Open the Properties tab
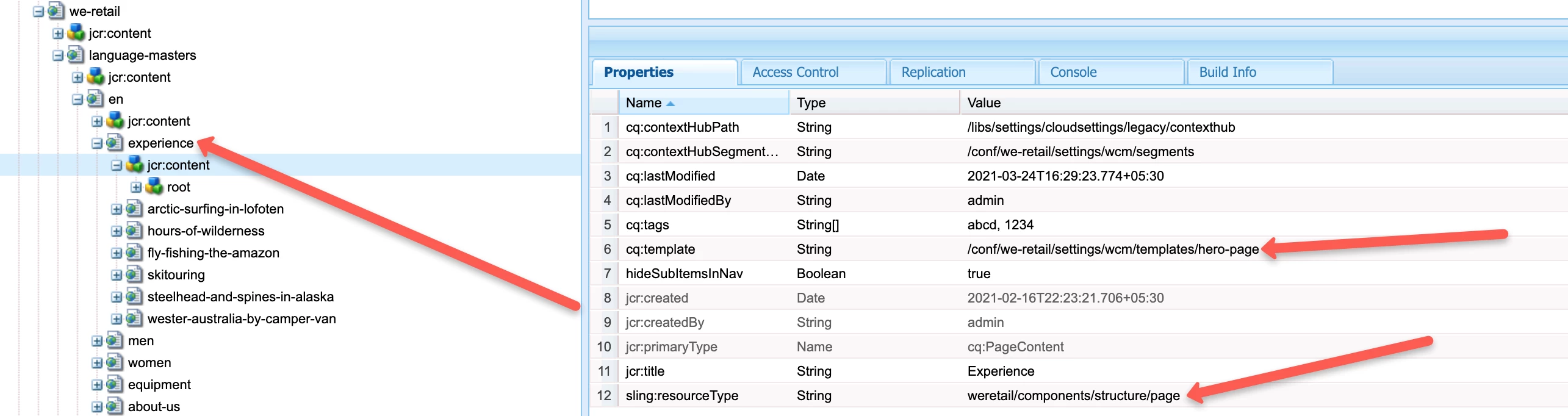 [x=664, y=72]
